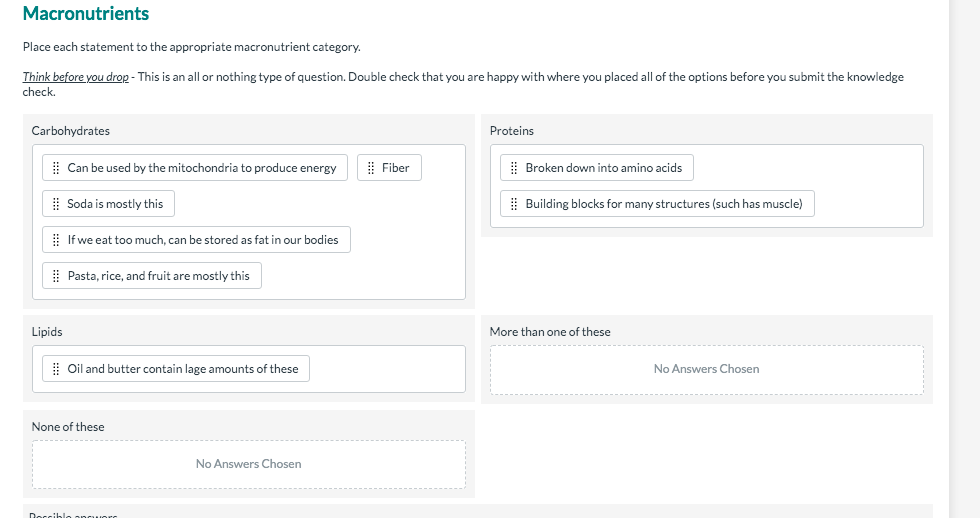Click the Lipids category heading
Screen dimensions: 980x518
click(x=47, y=332)
